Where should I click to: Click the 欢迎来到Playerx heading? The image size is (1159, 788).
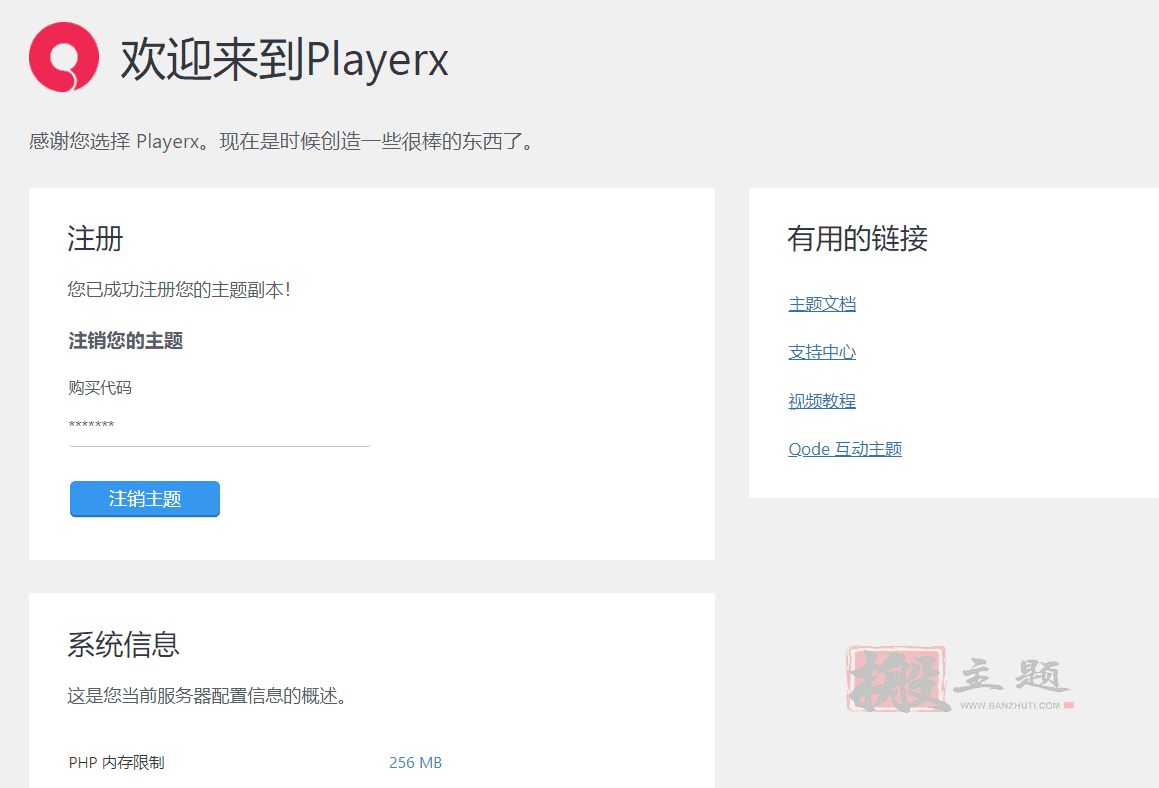click(285, 59)
